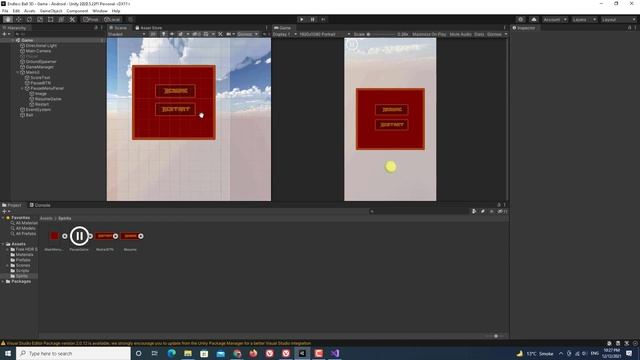
Task: Select the Move tool in toolbar
Action: click(x=18, y=20)
